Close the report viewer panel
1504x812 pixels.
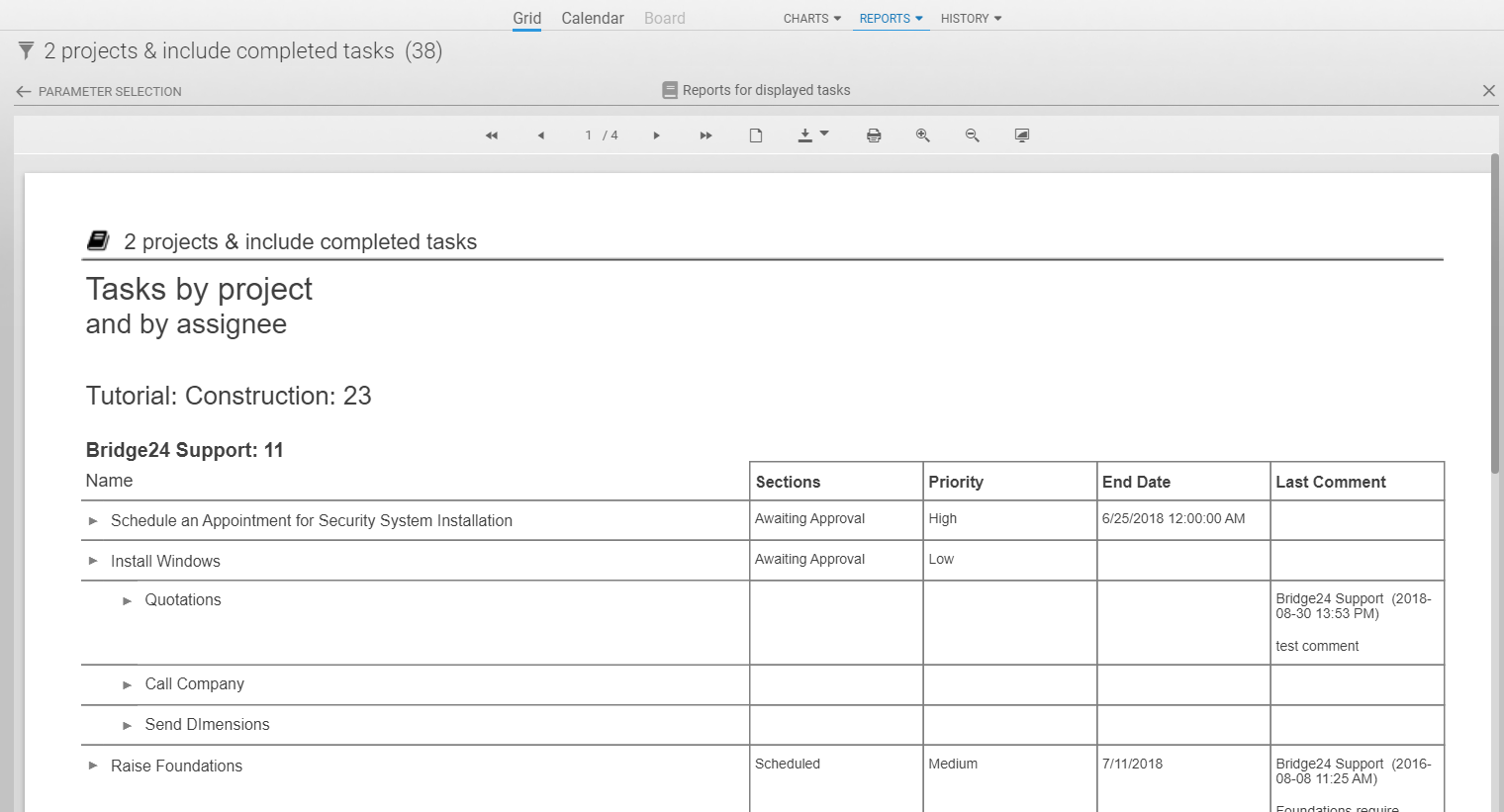[1489, 91]
